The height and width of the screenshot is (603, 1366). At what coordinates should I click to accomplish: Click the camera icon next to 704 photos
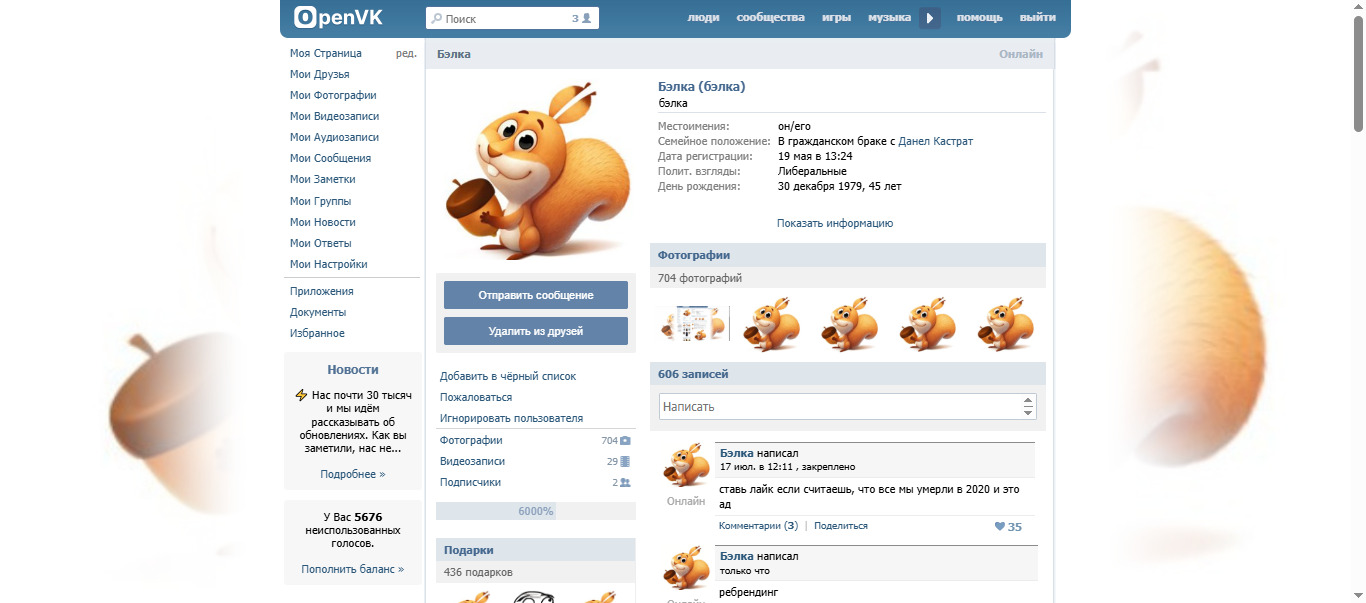(625, 440)
